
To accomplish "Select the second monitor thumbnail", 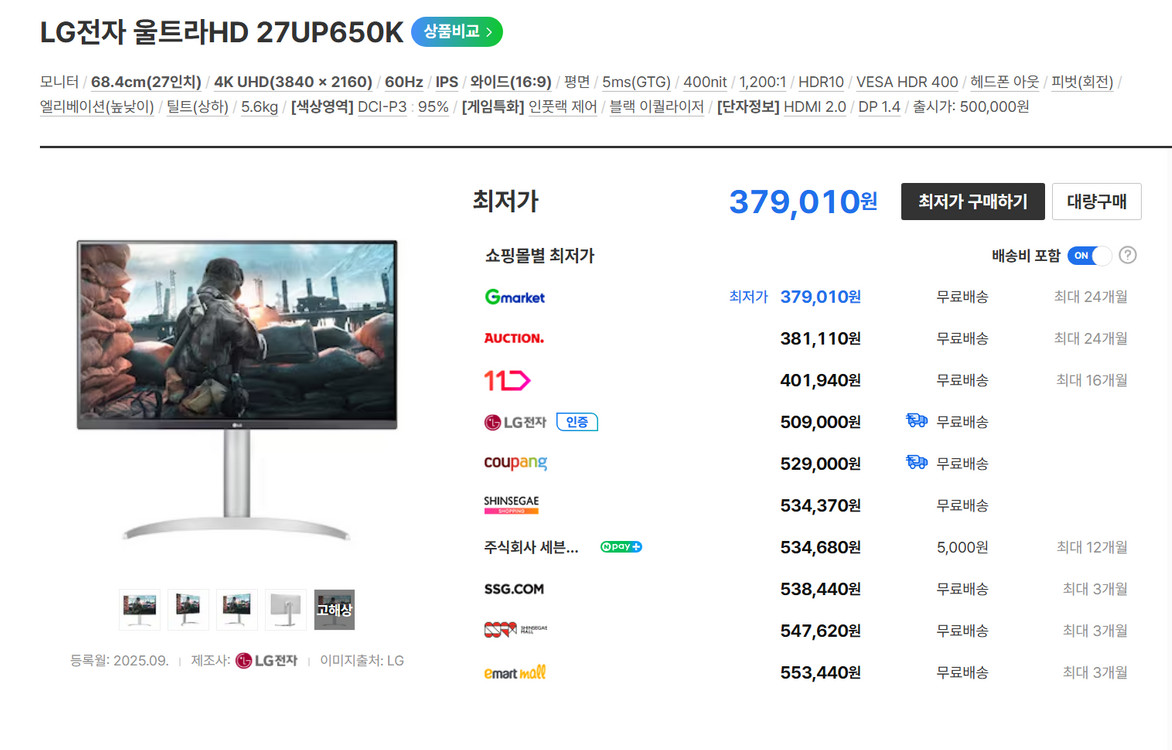I will click(x=188, y=609).
